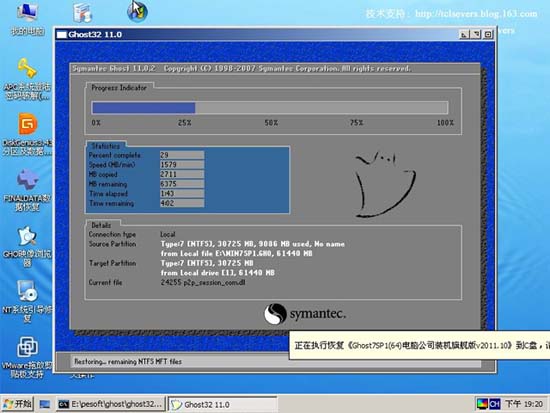Click the rightmost Ghost32 title bar control button
Image resolution: width=550 pixels, height=413 pixels.
[x=488, y=34]
